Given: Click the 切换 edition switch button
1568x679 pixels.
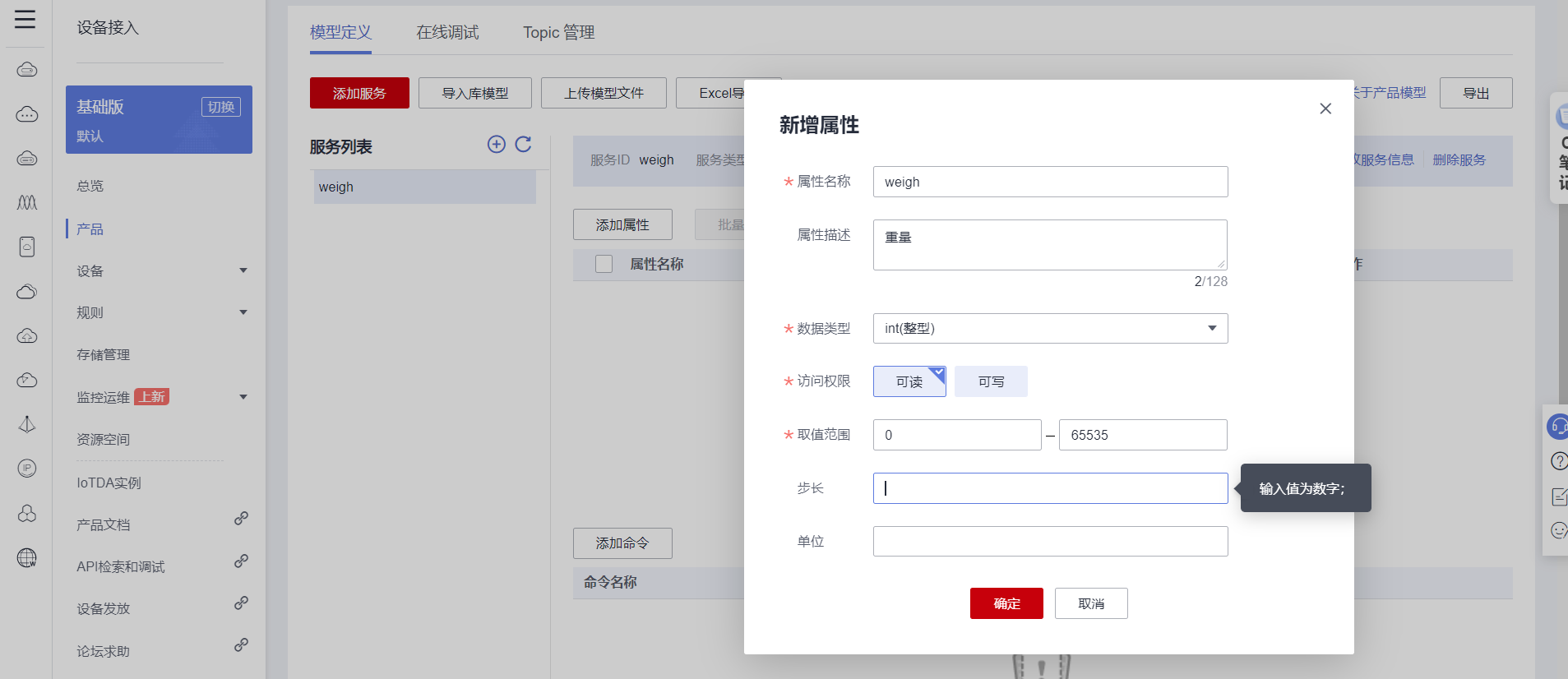Looking at the screenshot, I should pos(221,107).
